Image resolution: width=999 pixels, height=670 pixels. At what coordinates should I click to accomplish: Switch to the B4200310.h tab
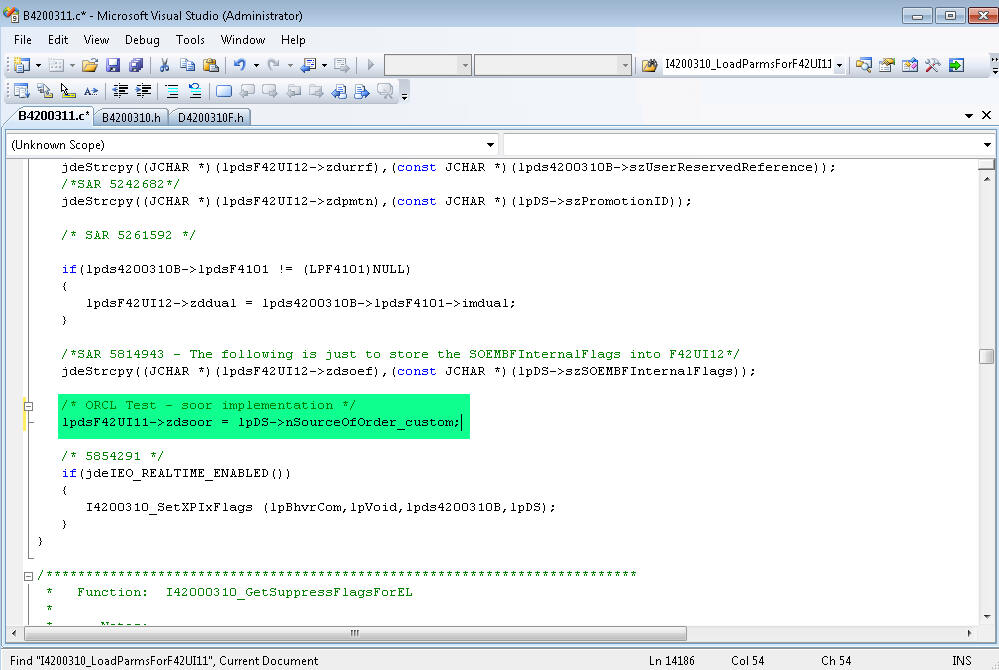131,117
